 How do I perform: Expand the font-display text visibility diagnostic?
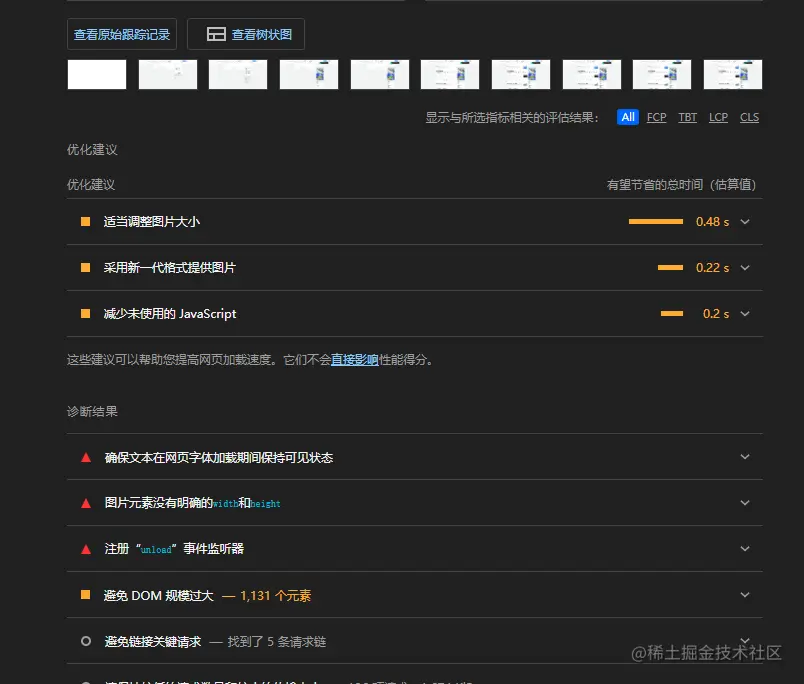745,456
